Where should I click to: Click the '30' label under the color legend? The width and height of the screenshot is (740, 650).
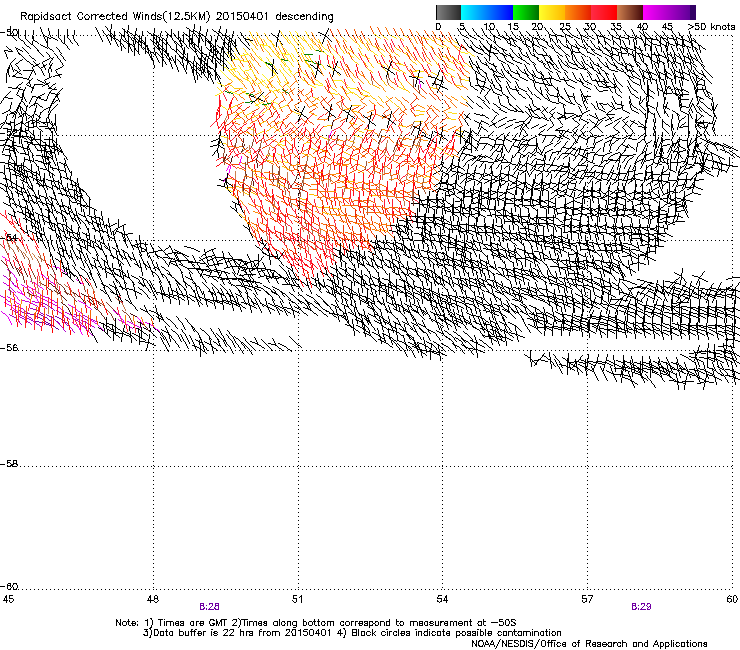pyautogui.click(x=590, y=27)
